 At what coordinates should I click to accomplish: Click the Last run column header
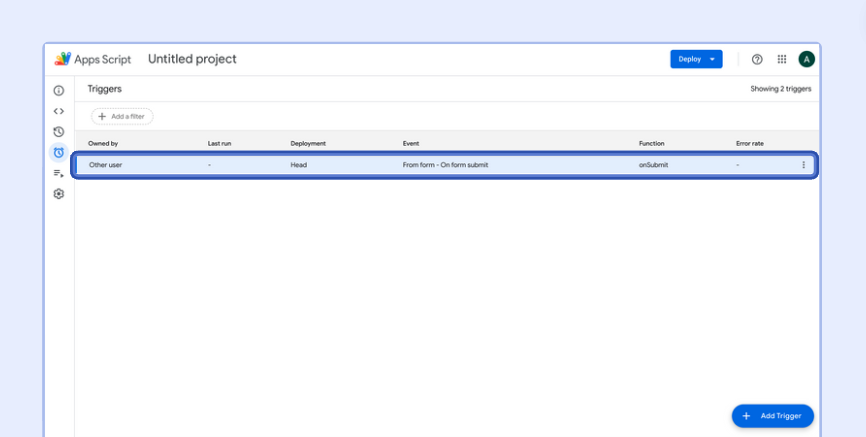pyautogui.click(x=219, y=144)
